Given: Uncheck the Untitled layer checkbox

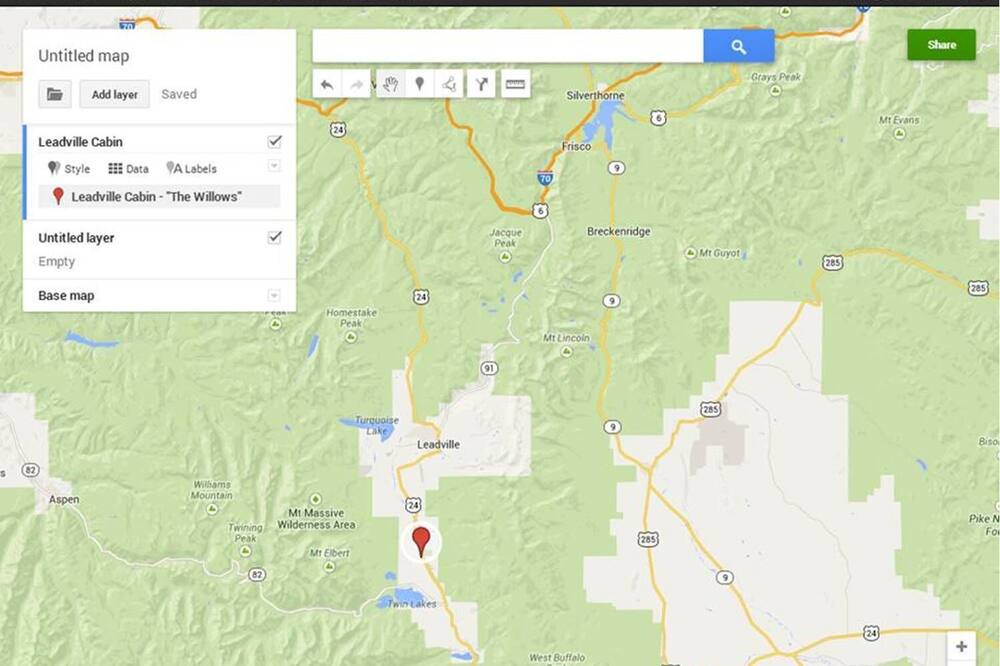Looking at the screenshot, I should pyautogui.click(x=274, y=237).
